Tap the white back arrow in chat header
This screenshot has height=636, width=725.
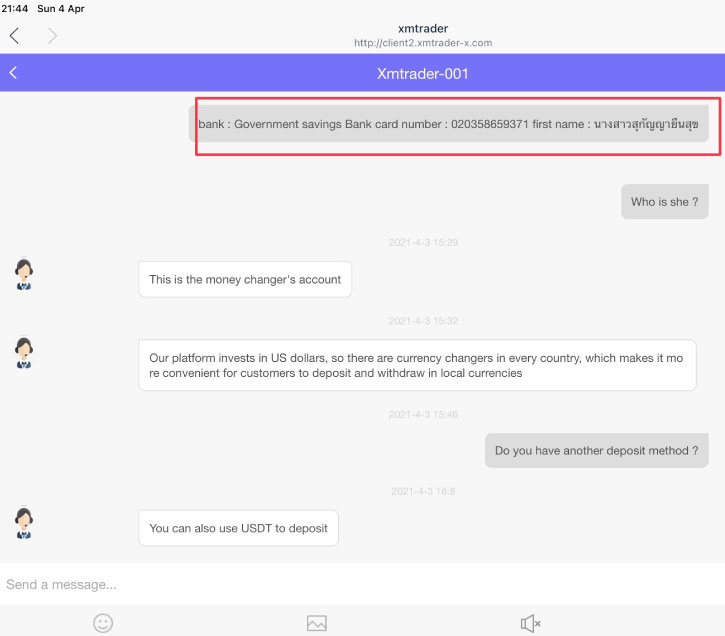tap(13, 73)
